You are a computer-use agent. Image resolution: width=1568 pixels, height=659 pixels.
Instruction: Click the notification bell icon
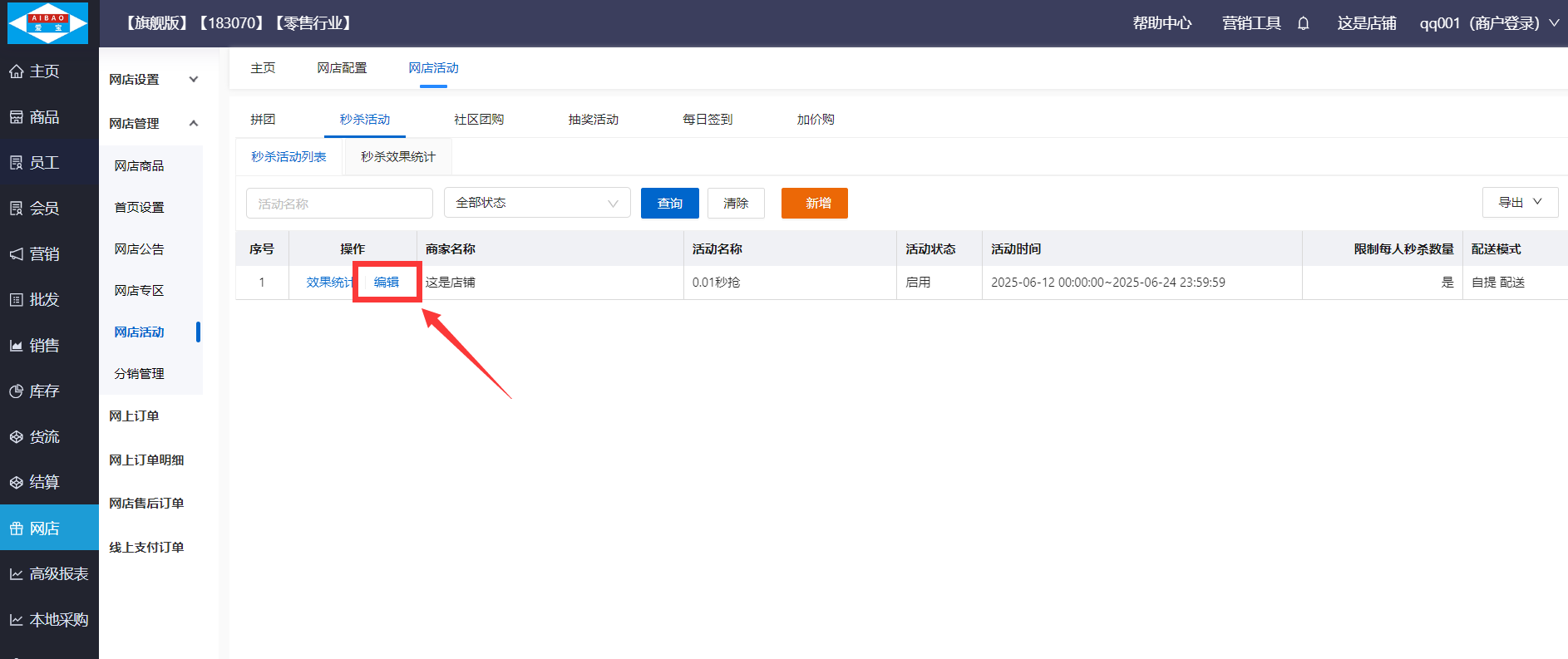pyautogui.click(x=1303, y=23)
